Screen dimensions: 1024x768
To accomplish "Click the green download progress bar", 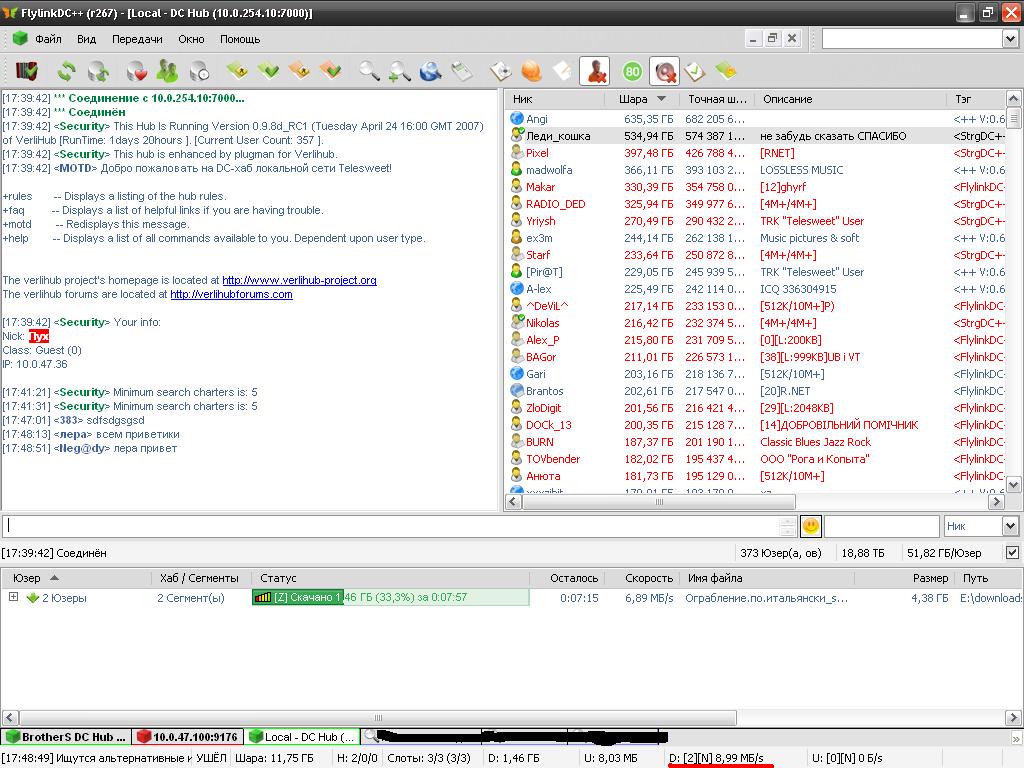I will coord(390,598).
